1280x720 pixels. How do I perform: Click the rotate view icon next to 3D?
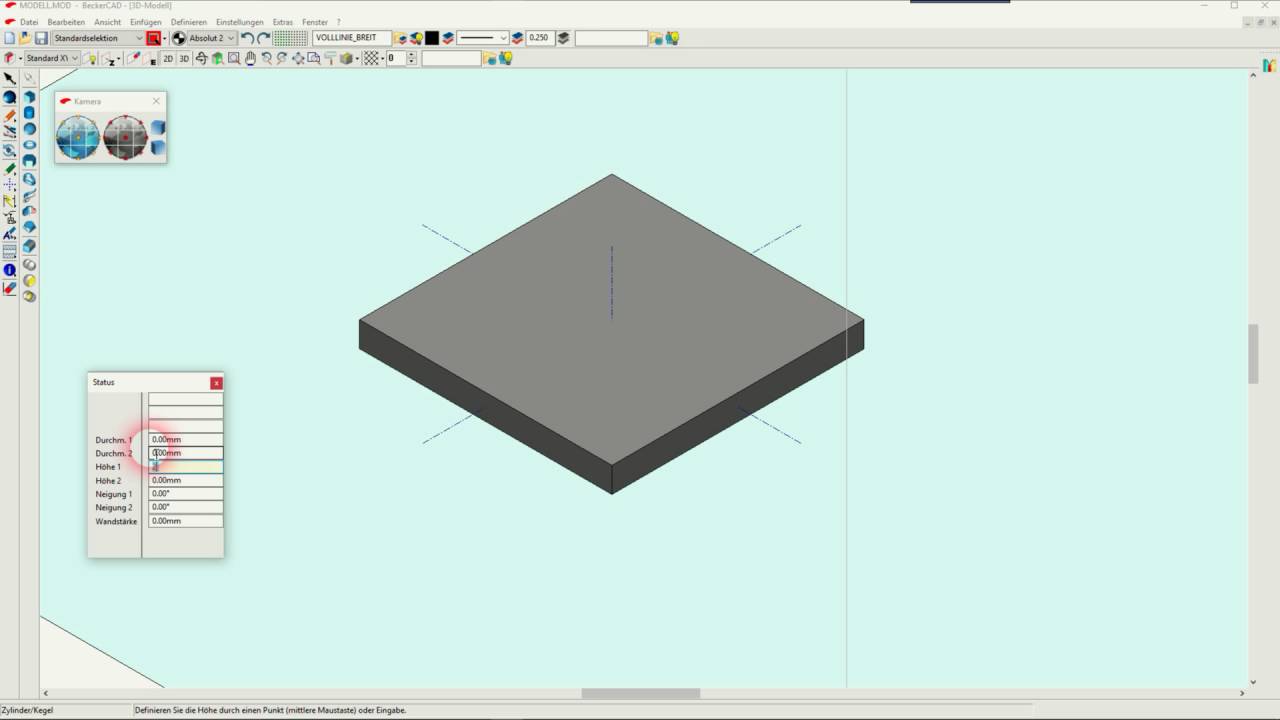(x=201, y=58)
